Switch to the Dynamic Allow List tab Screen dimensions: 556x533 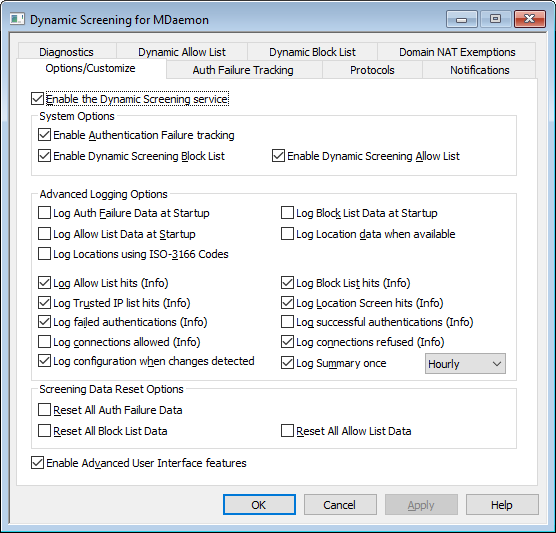click(182, 52)
